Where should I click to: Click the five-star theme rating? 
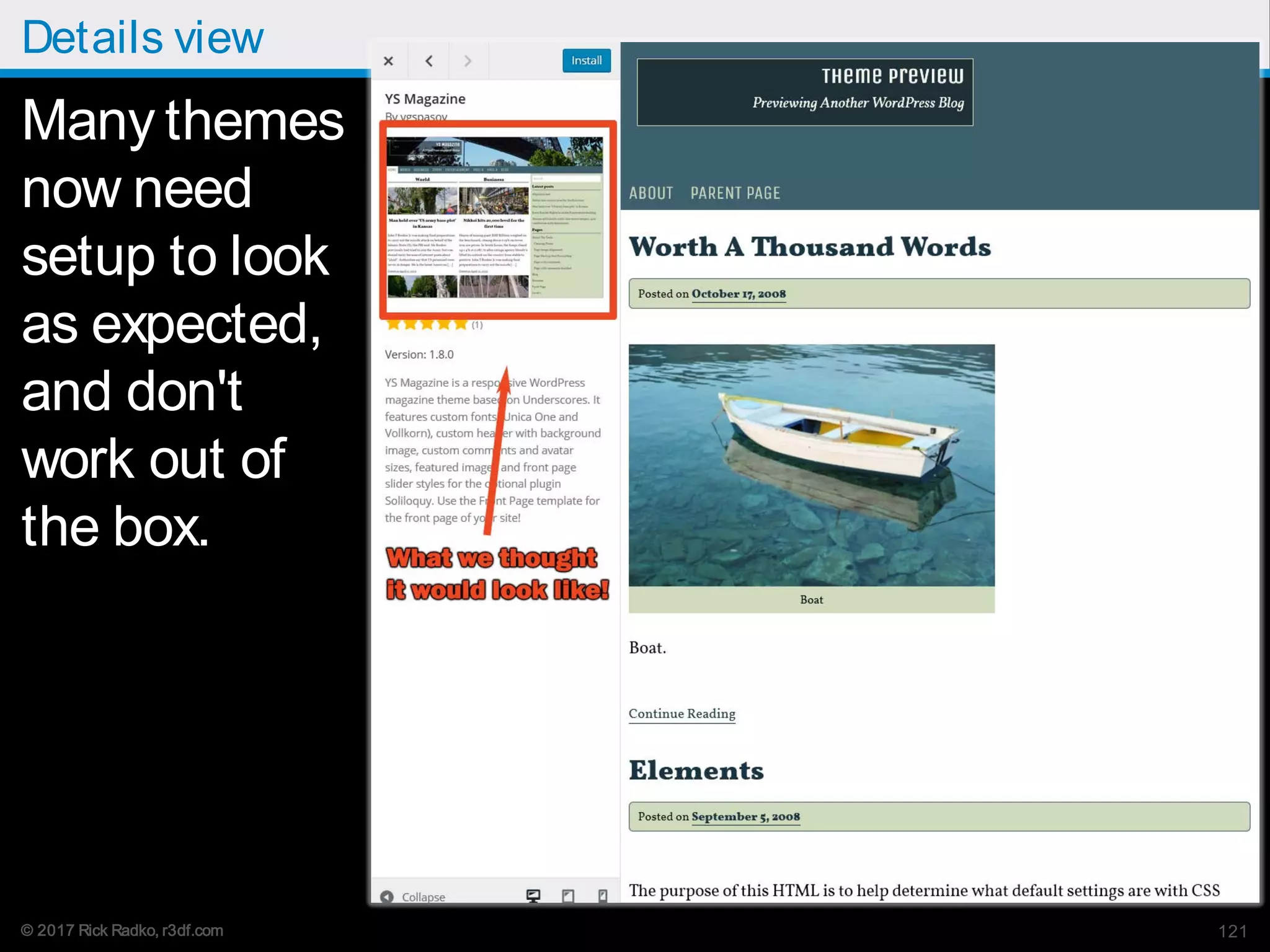pos(427,324)
